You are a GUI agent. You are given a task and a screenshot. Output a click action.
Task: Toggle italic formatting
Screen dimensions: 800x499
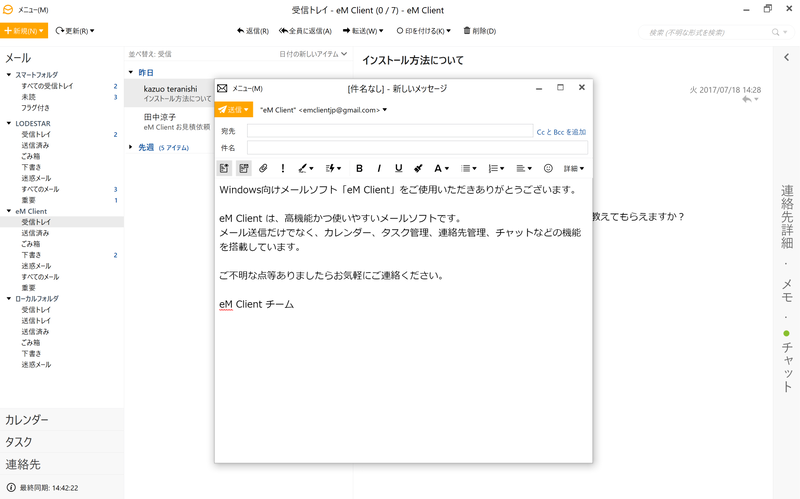pyautogui.click(x=379, y=168)
